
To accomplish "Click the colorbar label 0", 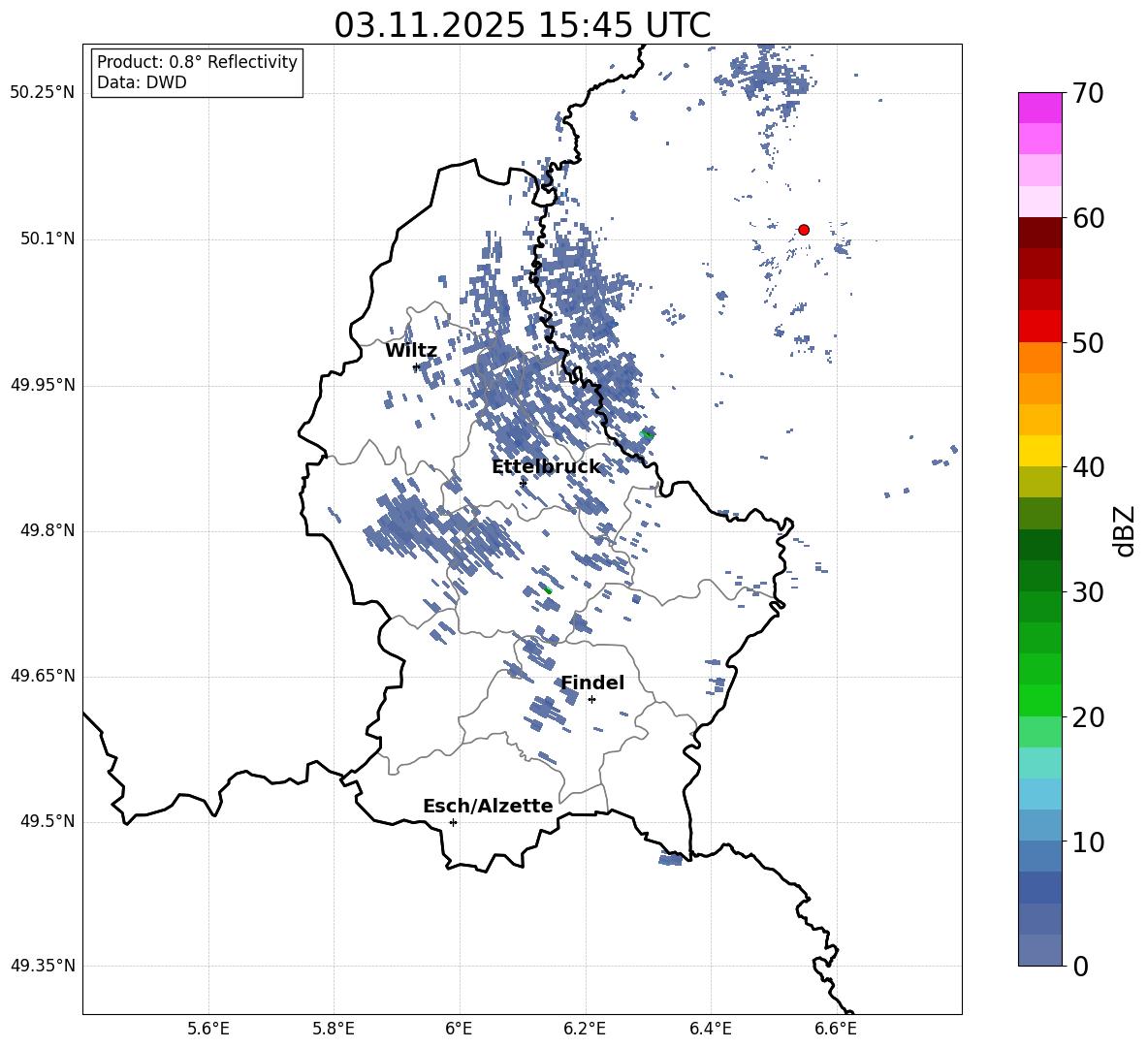I will [1080, 966].
